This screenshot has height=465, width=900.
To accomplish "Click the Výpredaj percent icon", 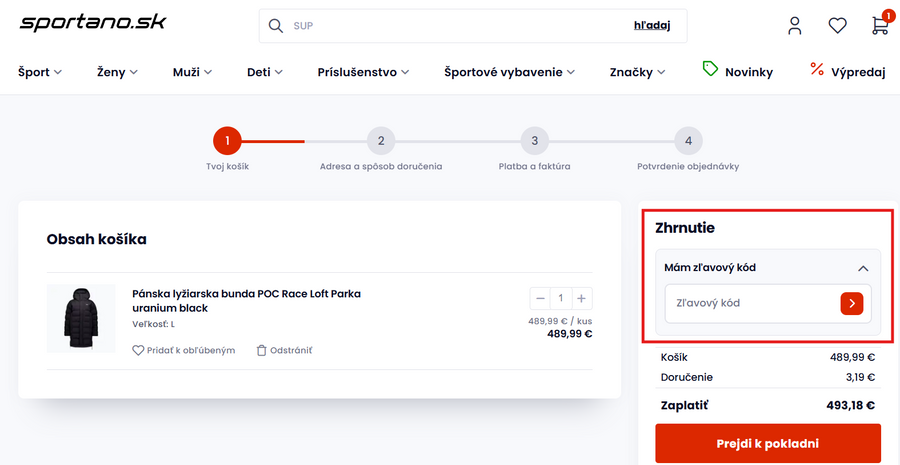I will 817,70.
